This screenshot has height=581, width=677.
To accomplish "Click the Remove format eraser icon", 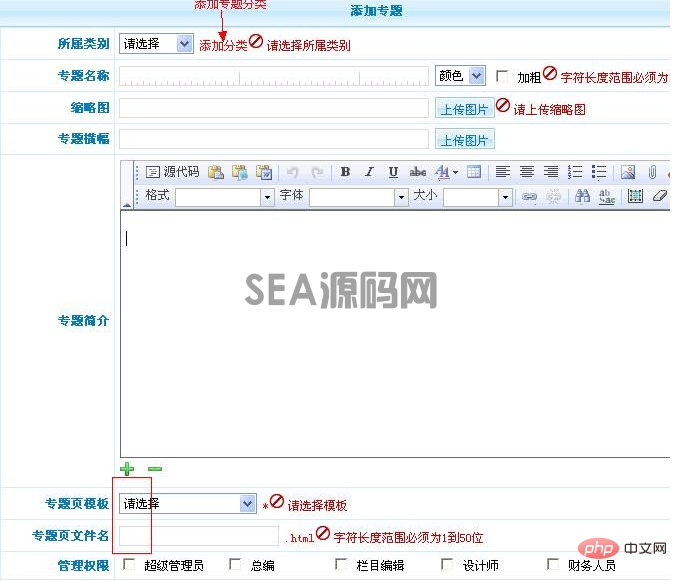I will [x=660, y=196].
